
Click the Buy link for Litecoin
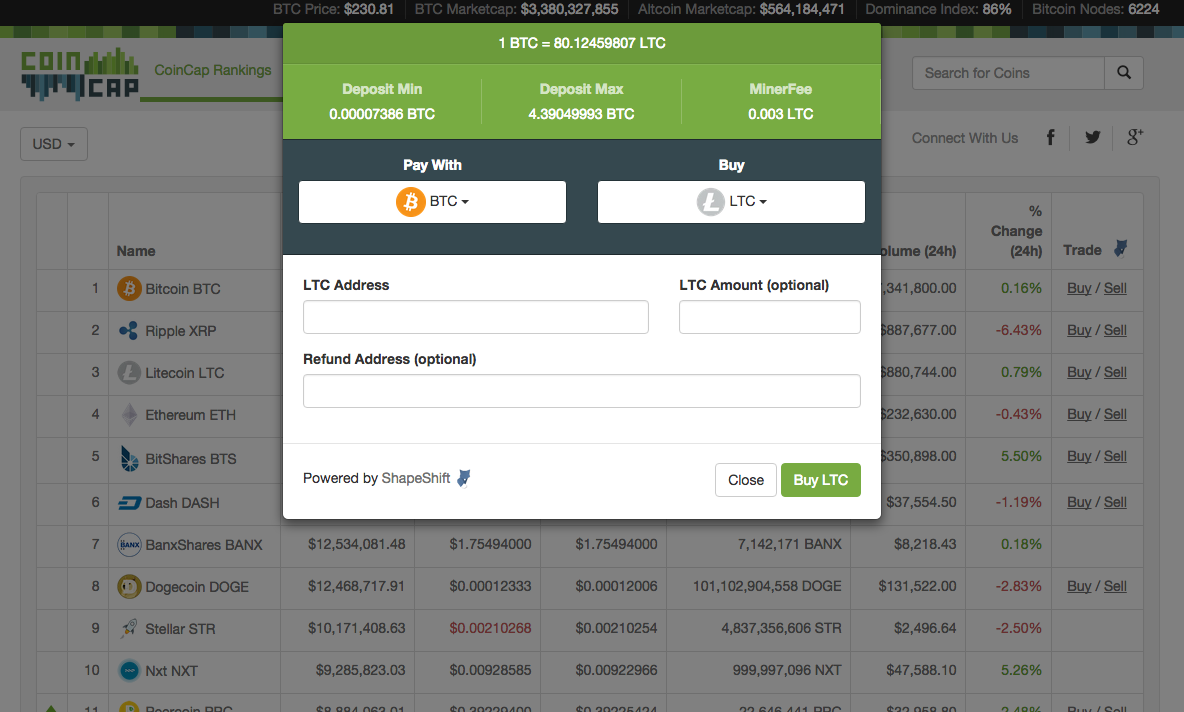[1079, 372]
